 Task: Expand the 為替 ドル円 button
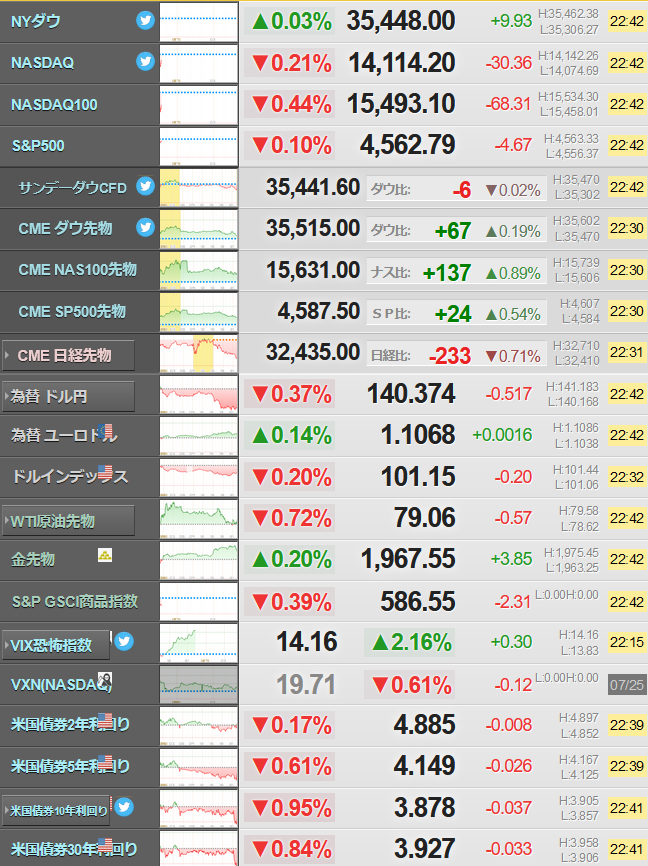pyautogui.click(x=69, y=397)
